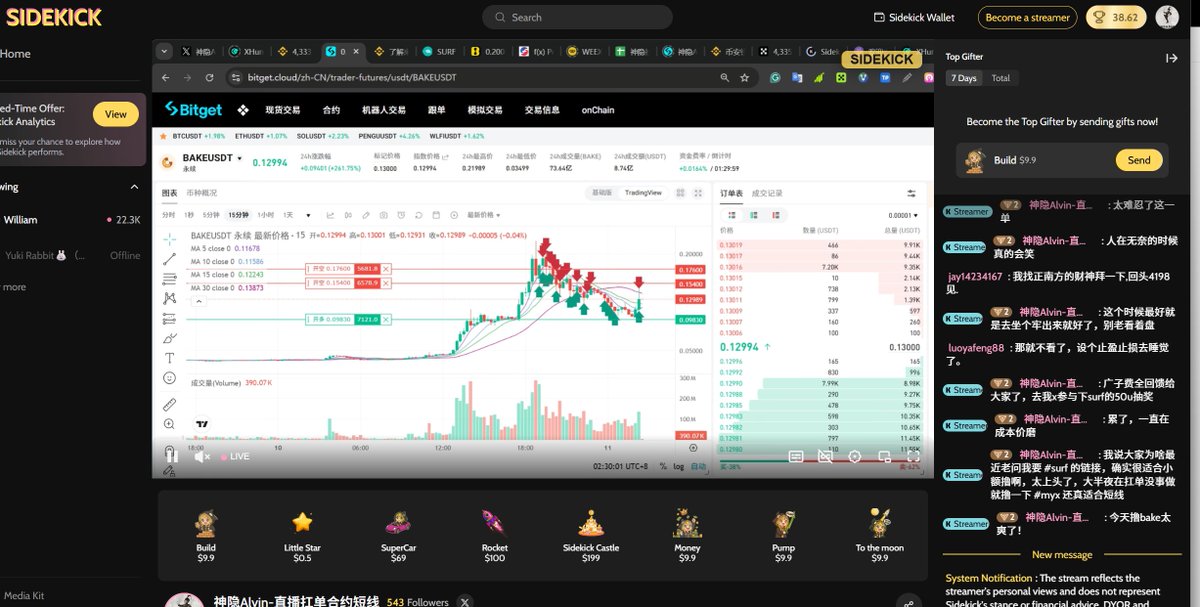The width and height of the screenshot is (1200, 607).
Task: Open trophy points balance 38.62
Action: (x=1116, y=17)
